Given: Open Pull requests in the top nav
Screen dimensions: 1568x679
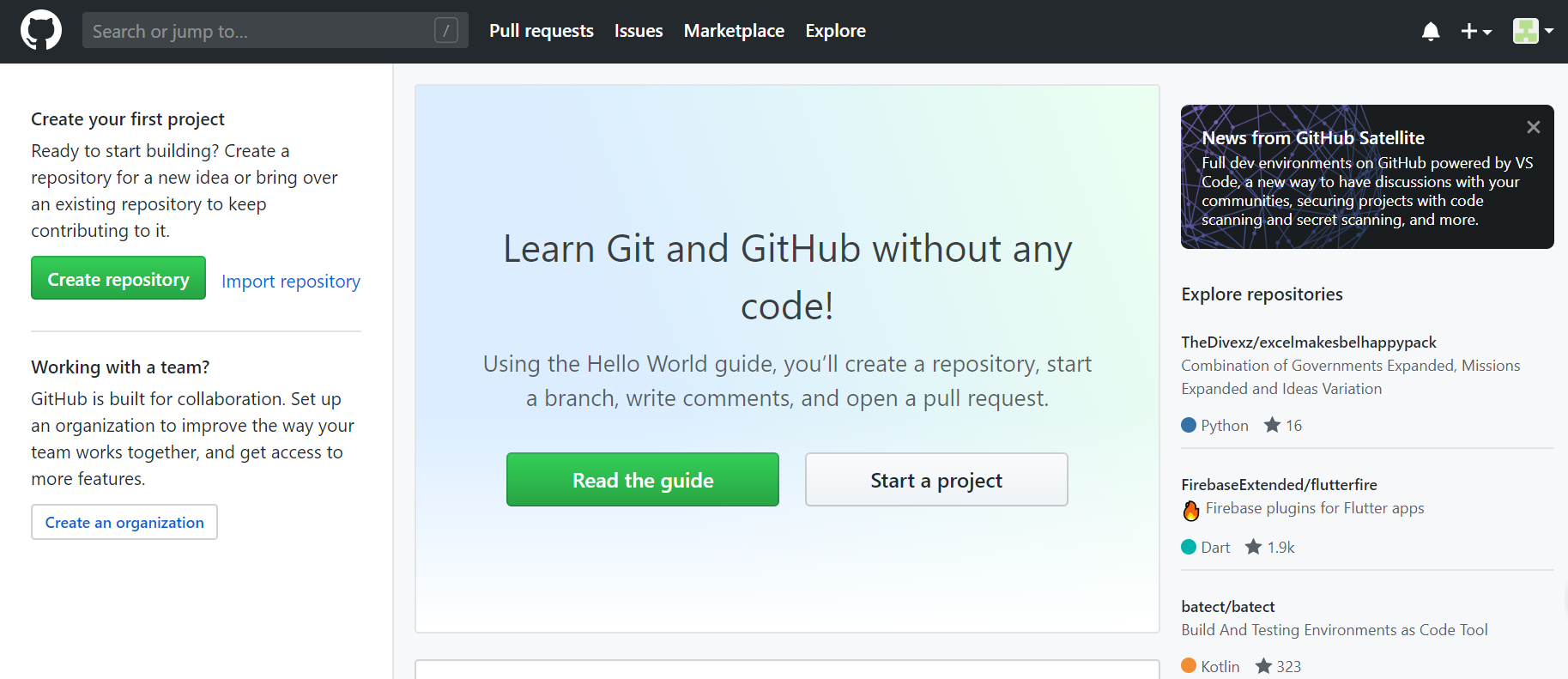Looking at the screenshot, I should pos(542,31).
